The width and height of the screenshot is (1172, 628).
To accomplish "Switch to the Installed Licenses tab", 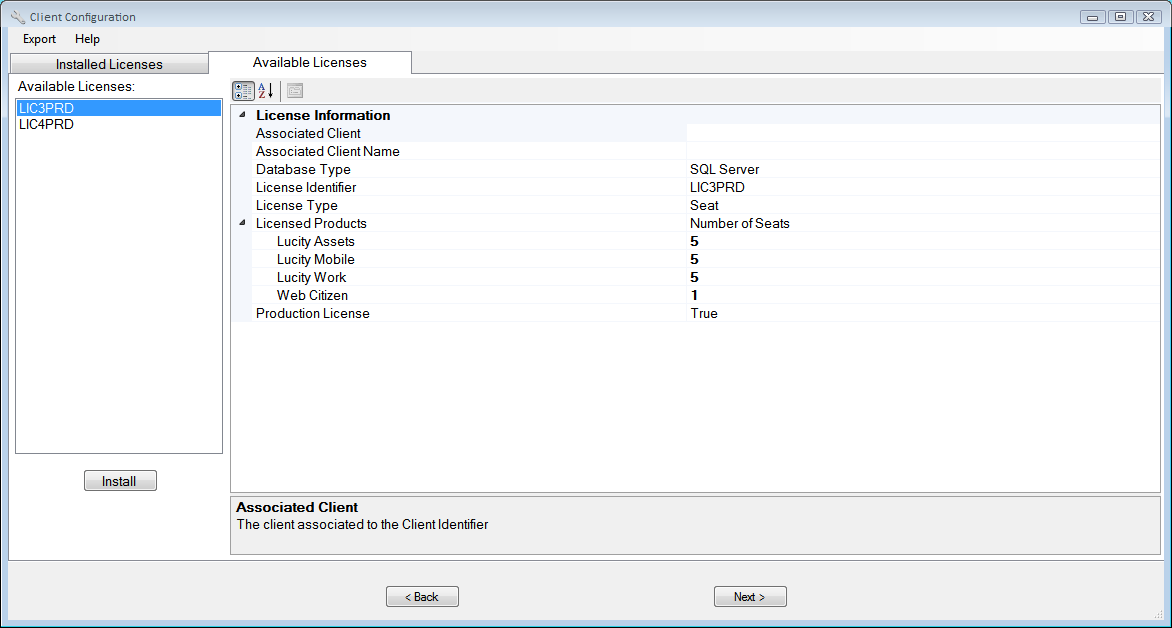I will tap(109, 64).
